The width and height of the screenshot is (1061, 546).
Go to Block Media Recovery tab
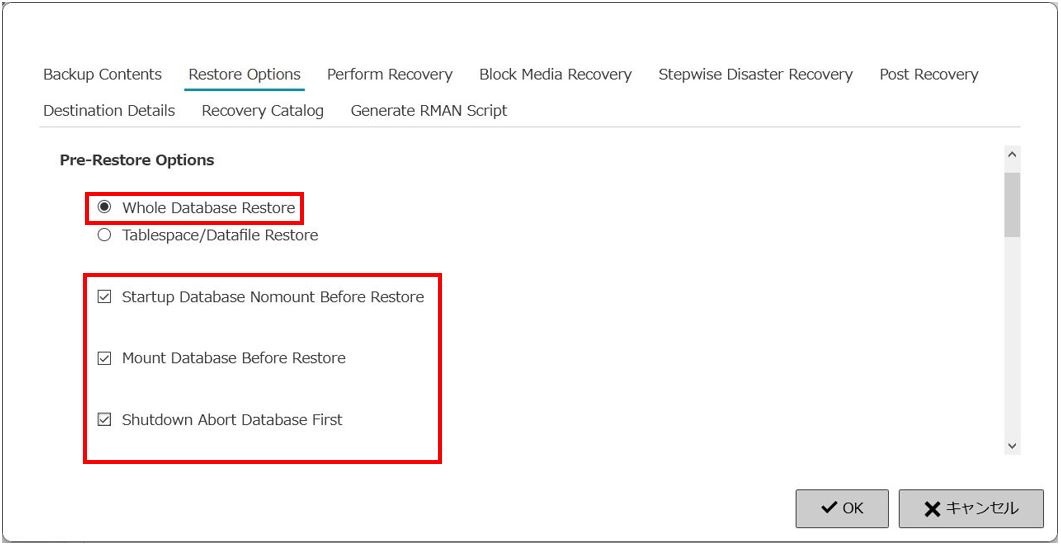[x=556, y=74]
